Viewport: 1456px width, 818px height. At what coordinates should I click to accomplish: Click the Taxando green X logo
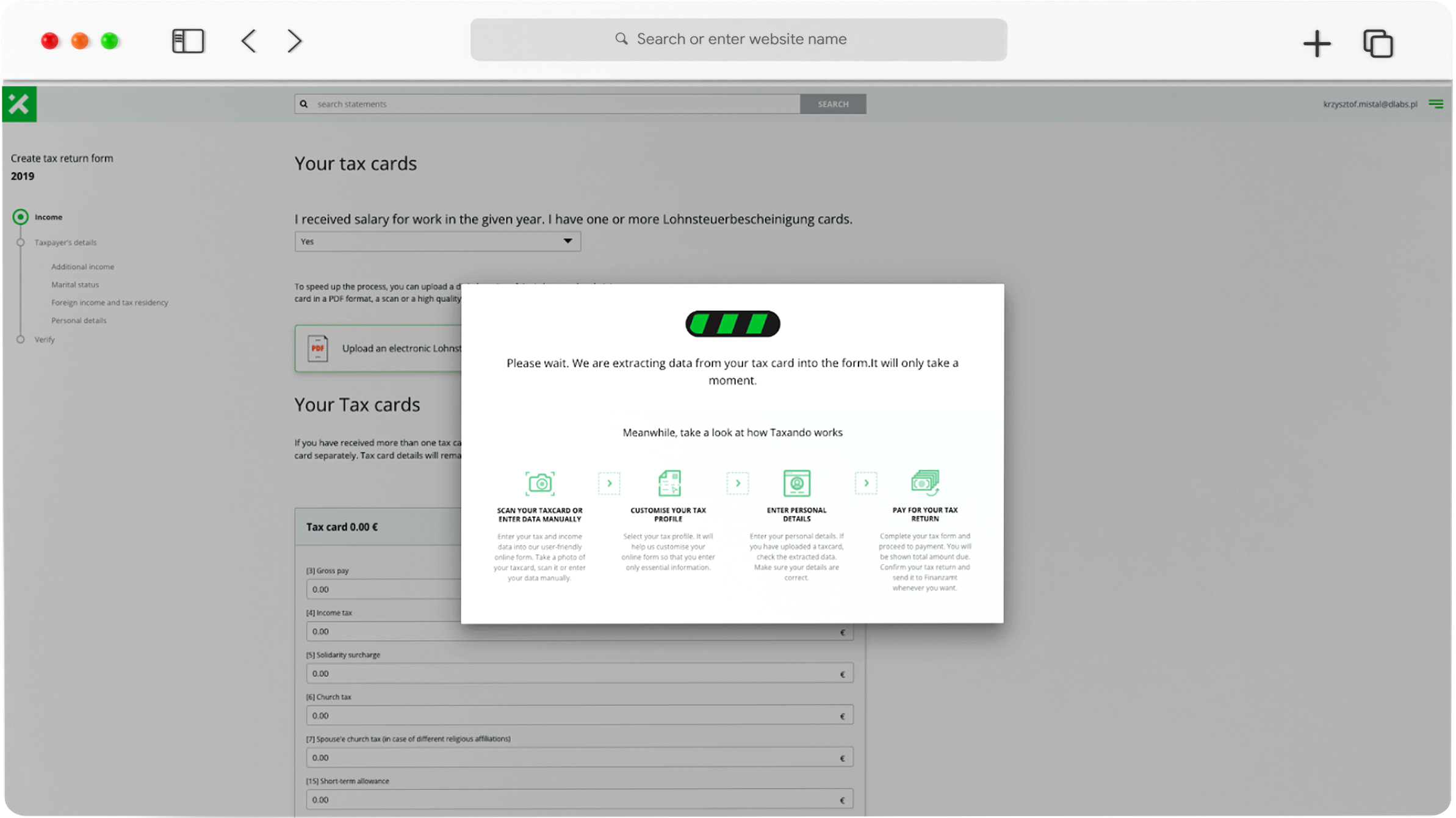coord(19,104)
